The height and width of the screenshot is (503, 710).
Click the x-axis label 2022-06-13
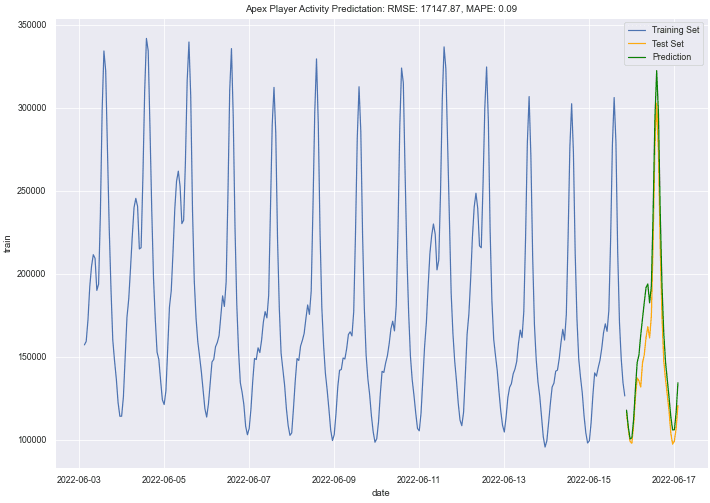pos(504,480)
